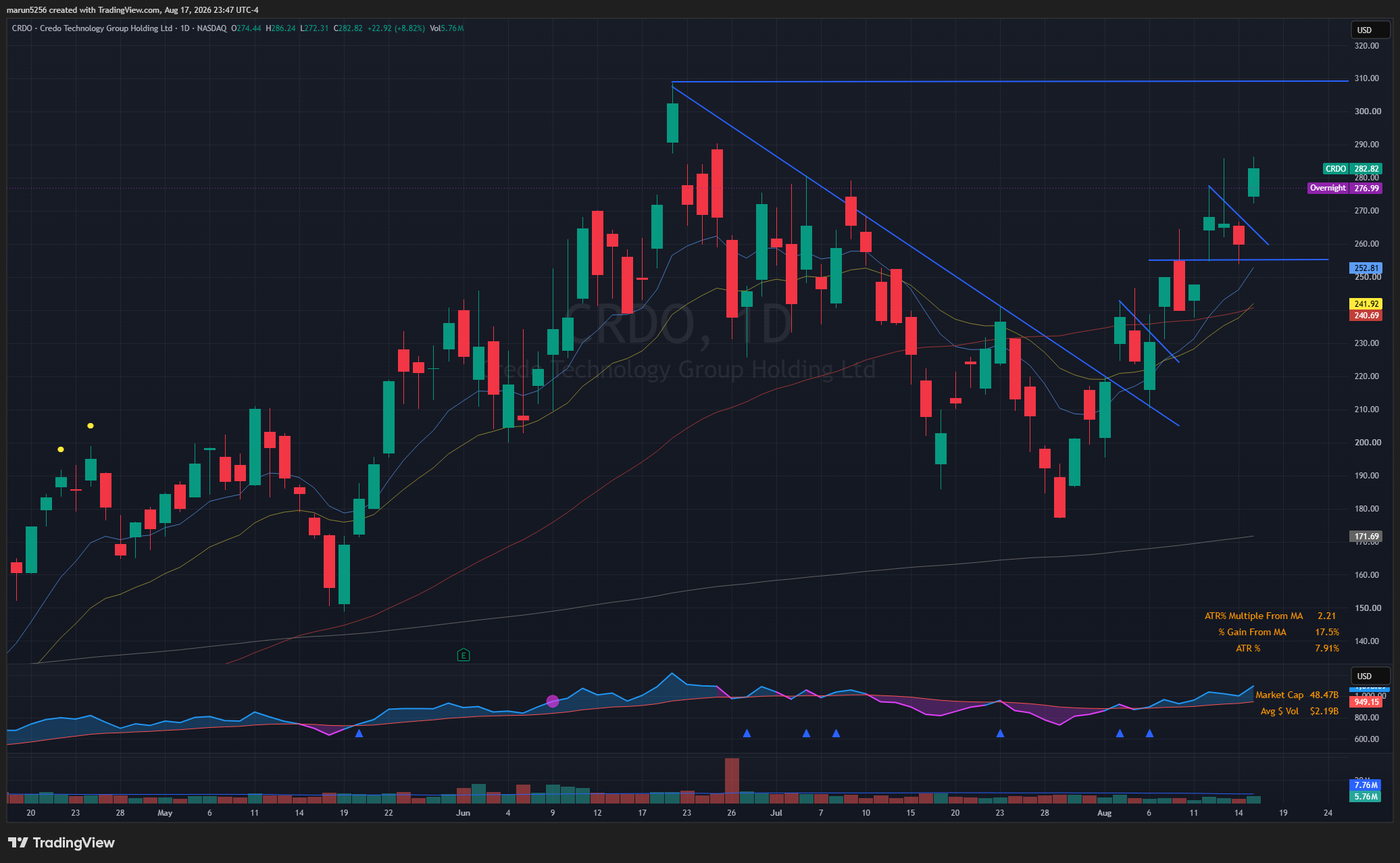Click the 1D interval in chart title

point(184,28)
